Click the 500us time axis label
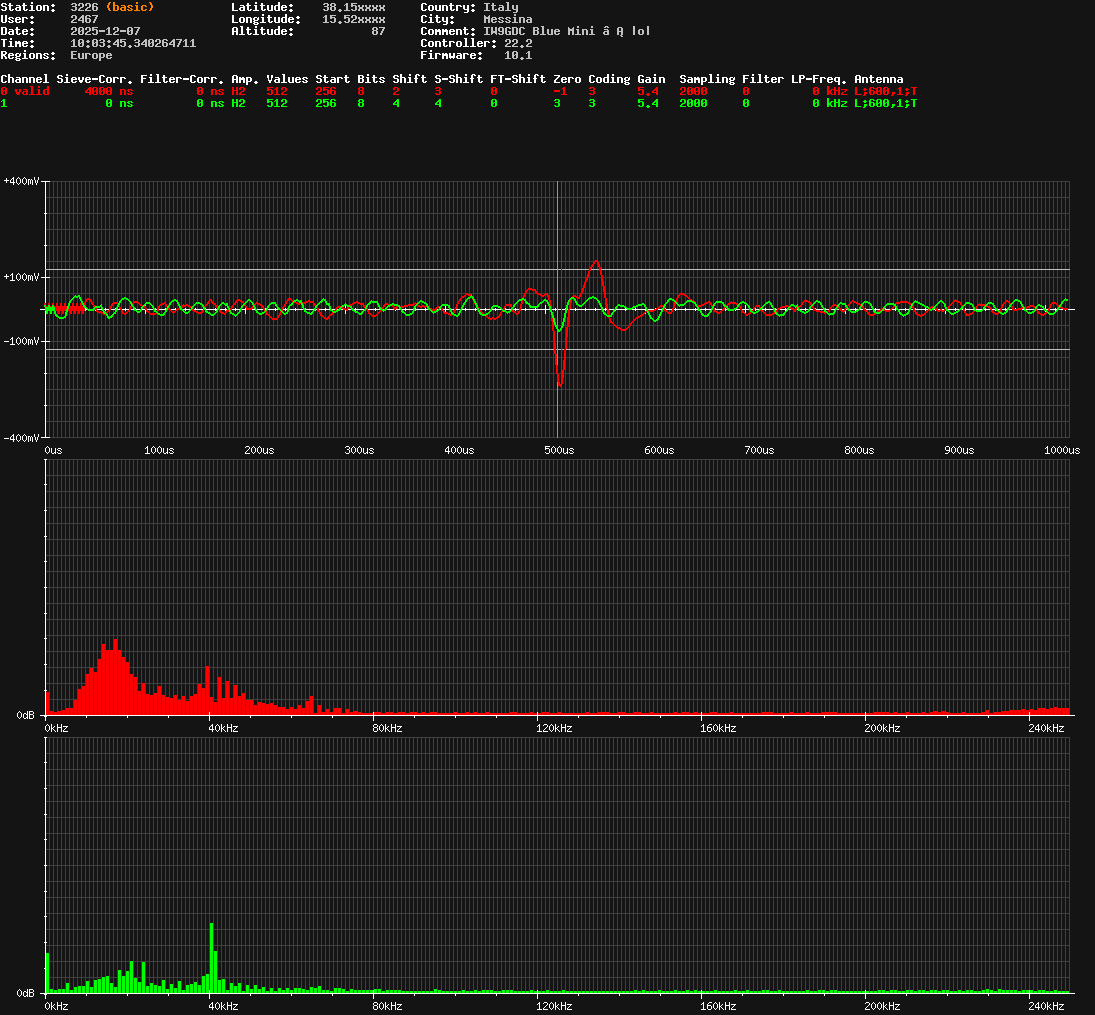1095x1015 pixels. click(558, 451)
